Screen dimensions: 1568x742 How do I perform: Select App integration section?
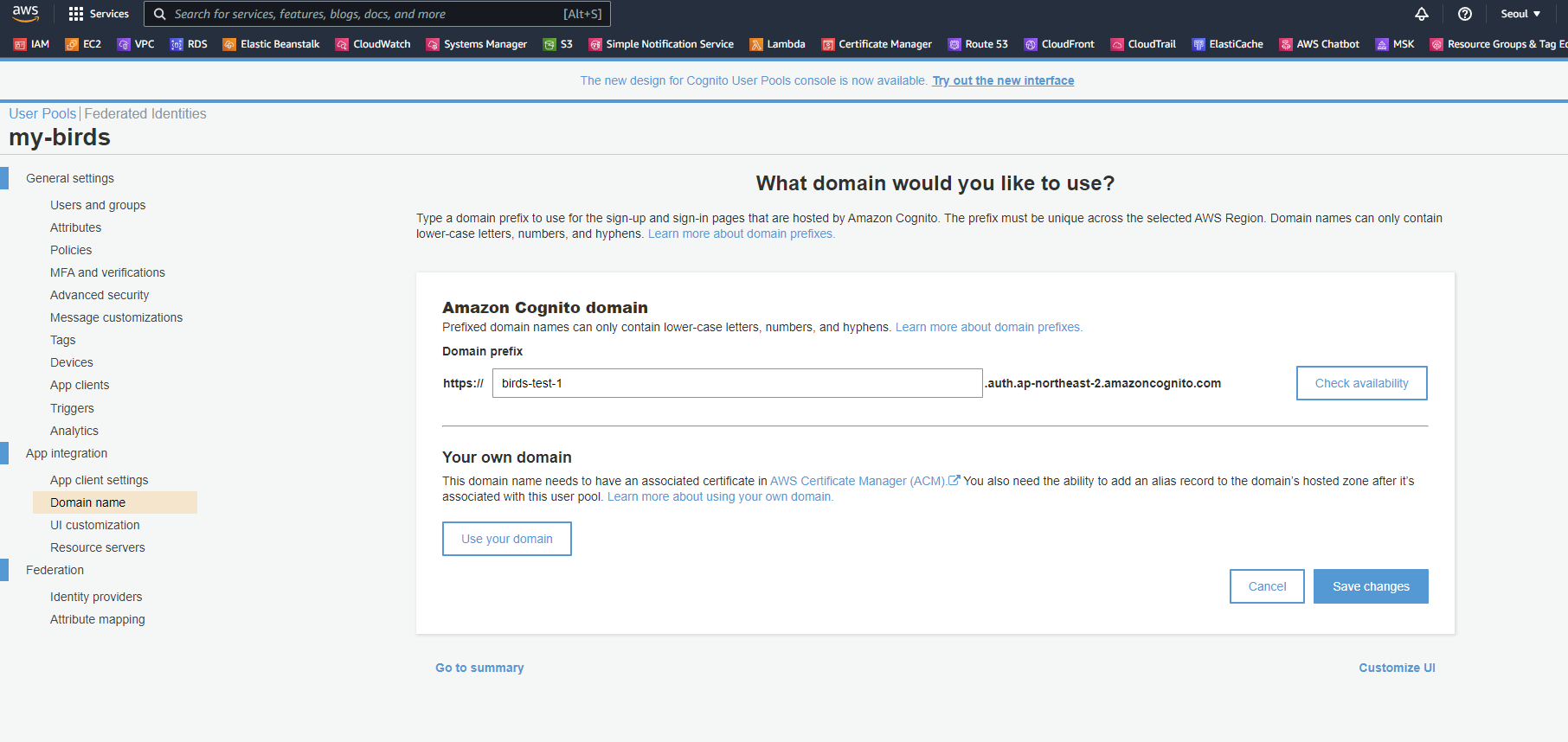67,453
